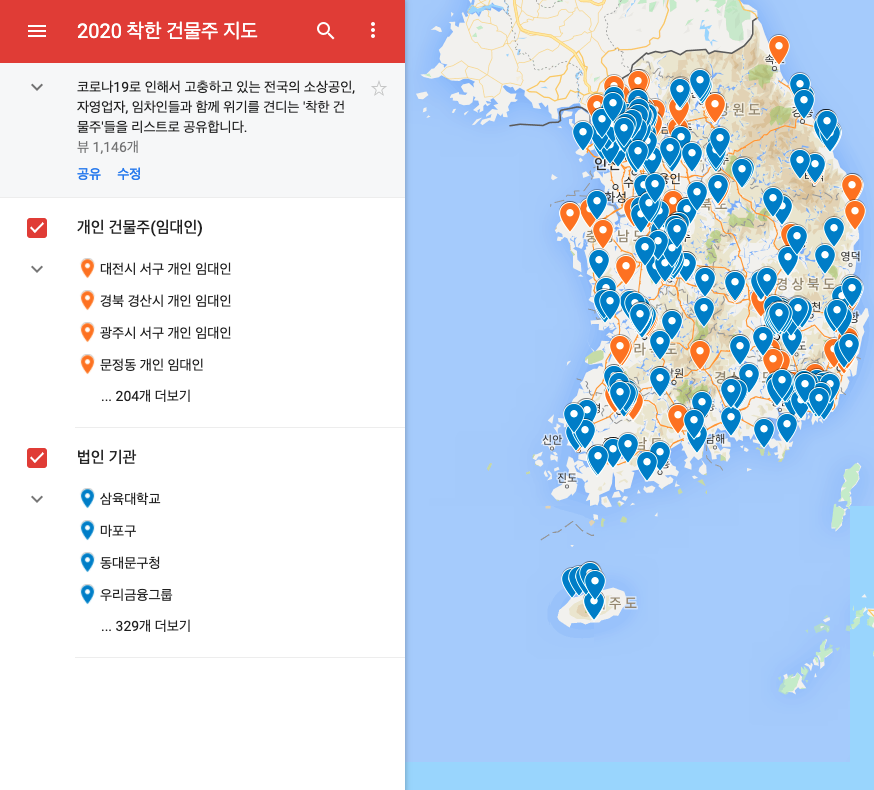Click 수정 to edit the map
The image size is (874, 790).
131,174
